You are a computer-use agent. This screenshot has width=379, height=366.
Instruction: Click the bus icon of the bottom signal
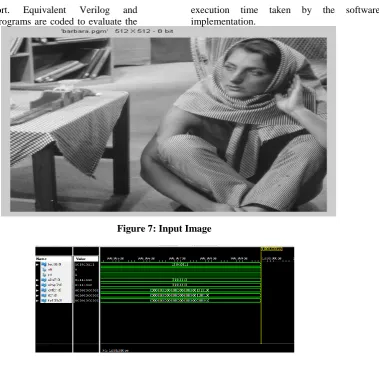[x=44, y=301]
